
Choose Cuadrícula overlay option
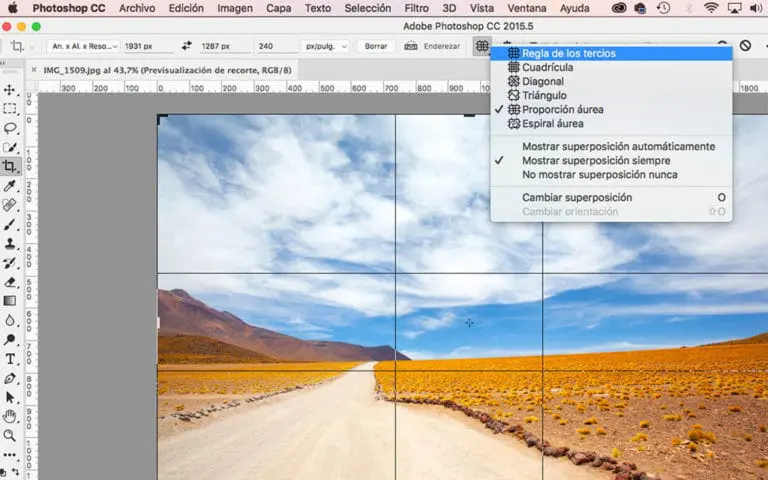tap(611, 68)
